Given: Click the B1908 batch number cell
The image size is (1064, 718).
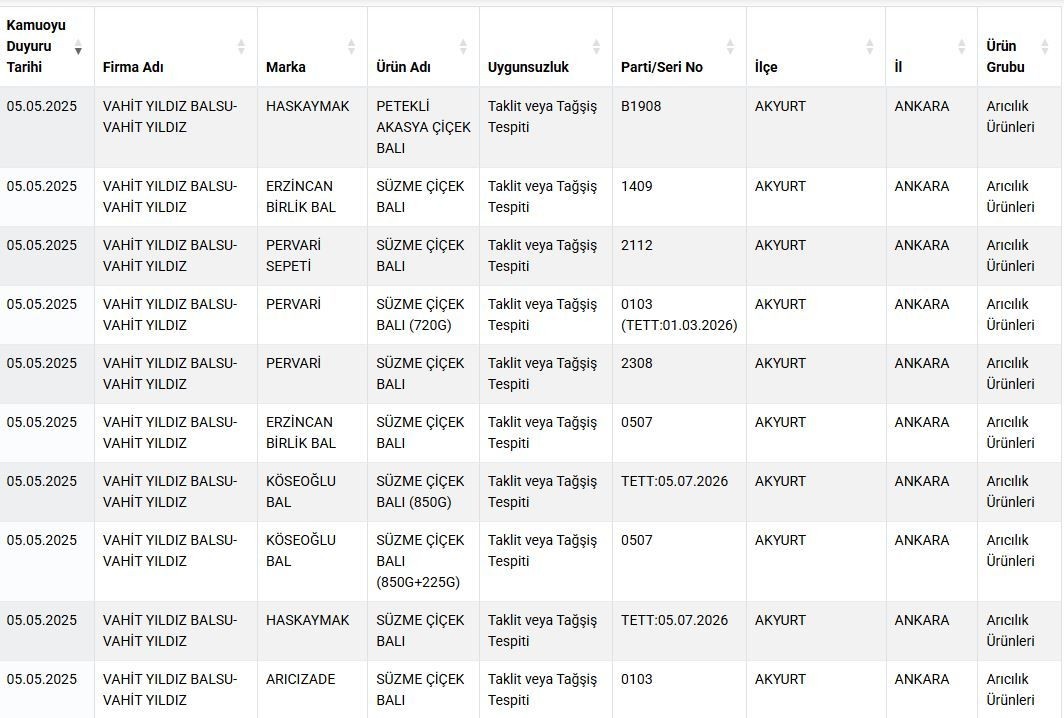Looking at the screenshot, I should [679, 127].
